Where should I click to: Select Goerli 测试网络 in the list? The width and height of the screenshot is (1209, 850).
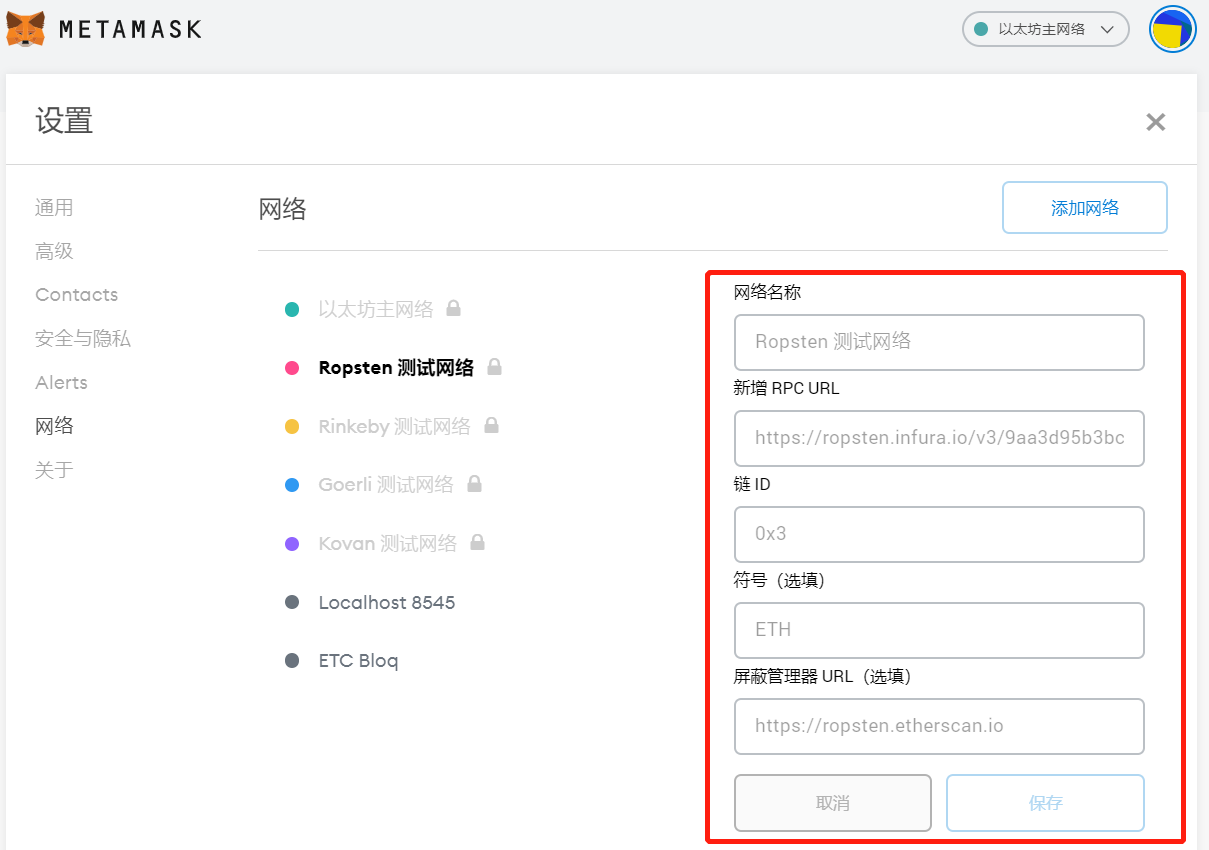[386, 485]
